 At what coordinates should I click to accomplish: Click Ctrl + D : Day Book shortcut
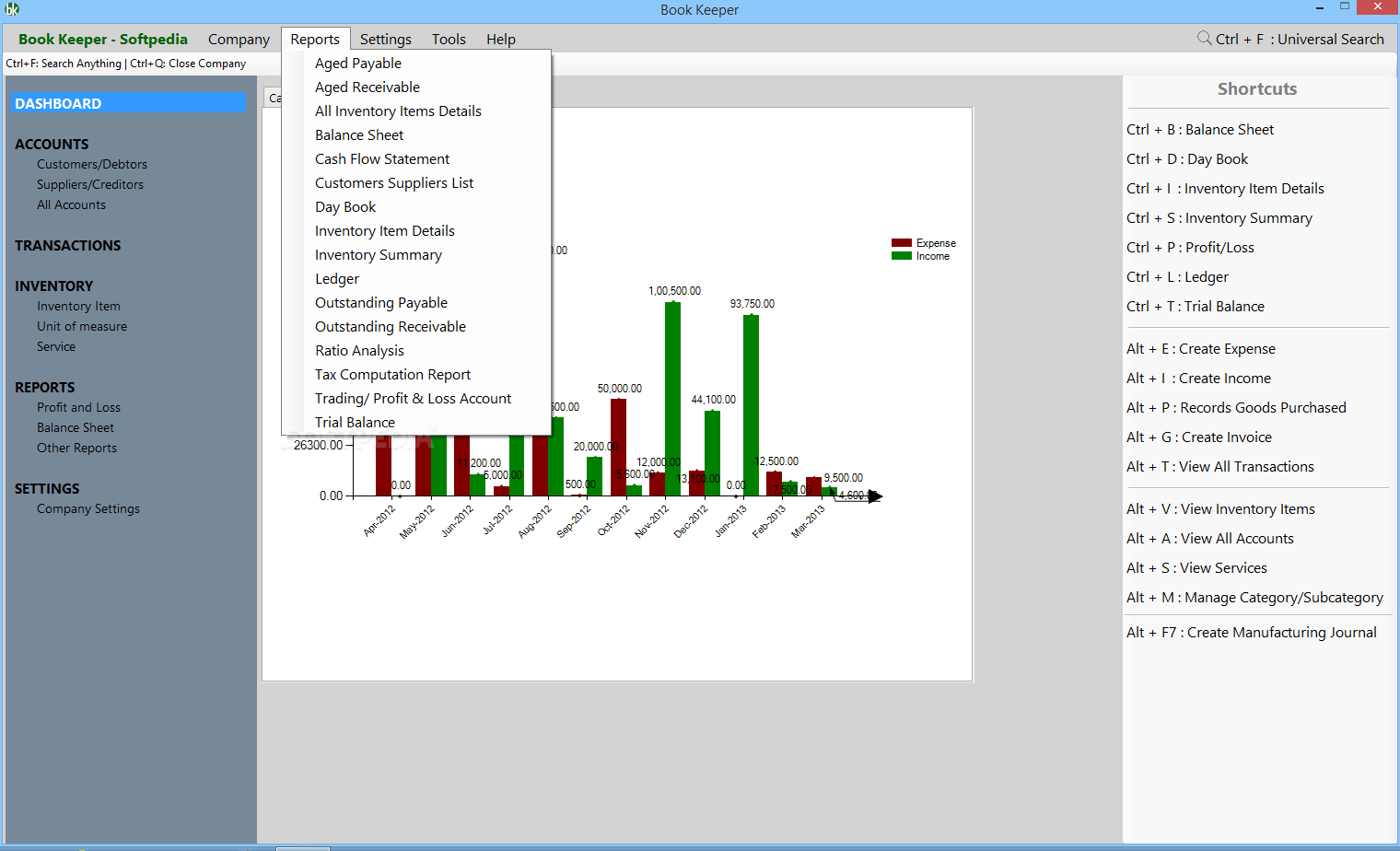point(1187,158)
